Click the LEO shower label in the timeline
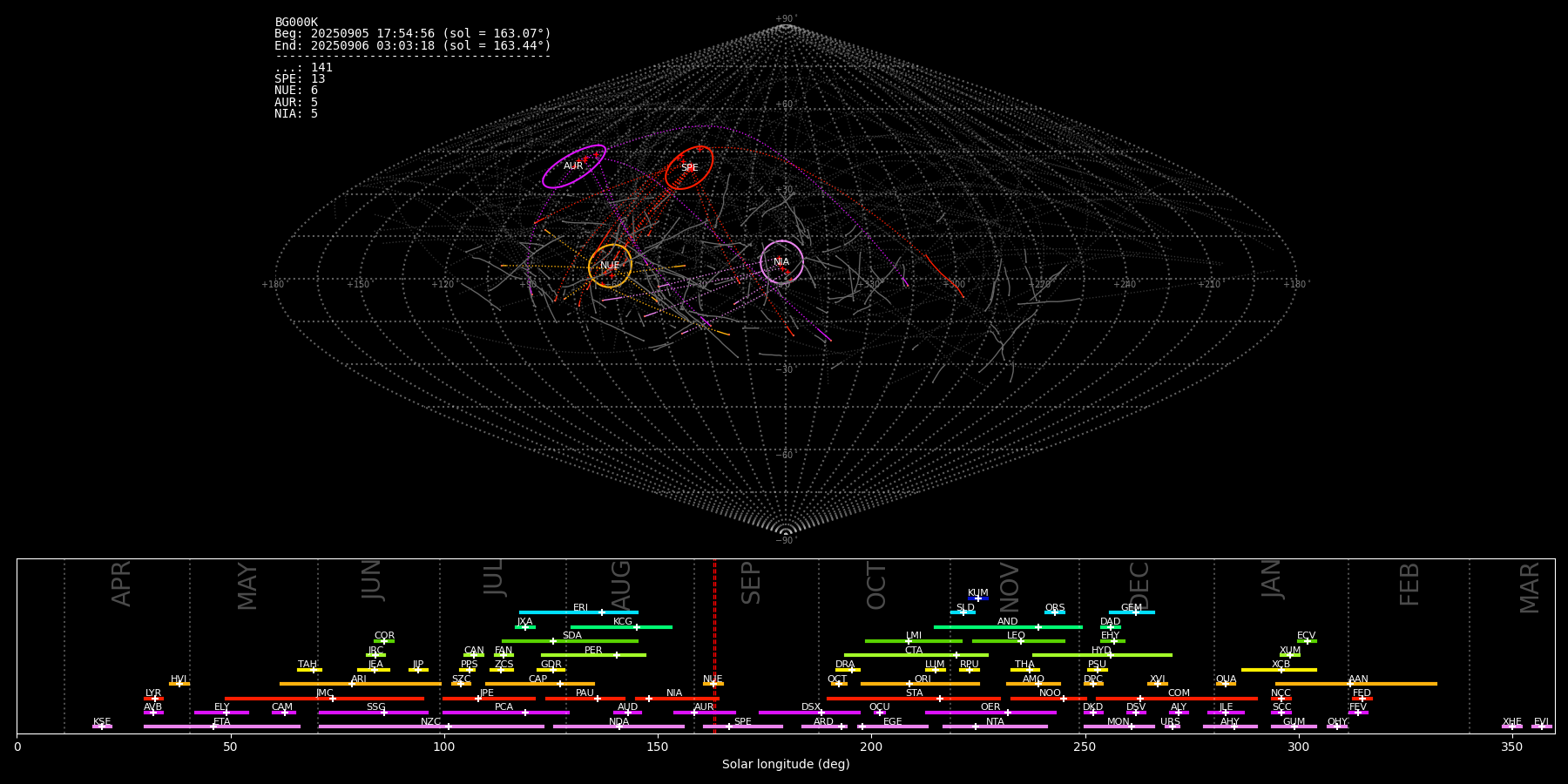The height and width of the screenshot is (784, 1568). coord(1016,636)
